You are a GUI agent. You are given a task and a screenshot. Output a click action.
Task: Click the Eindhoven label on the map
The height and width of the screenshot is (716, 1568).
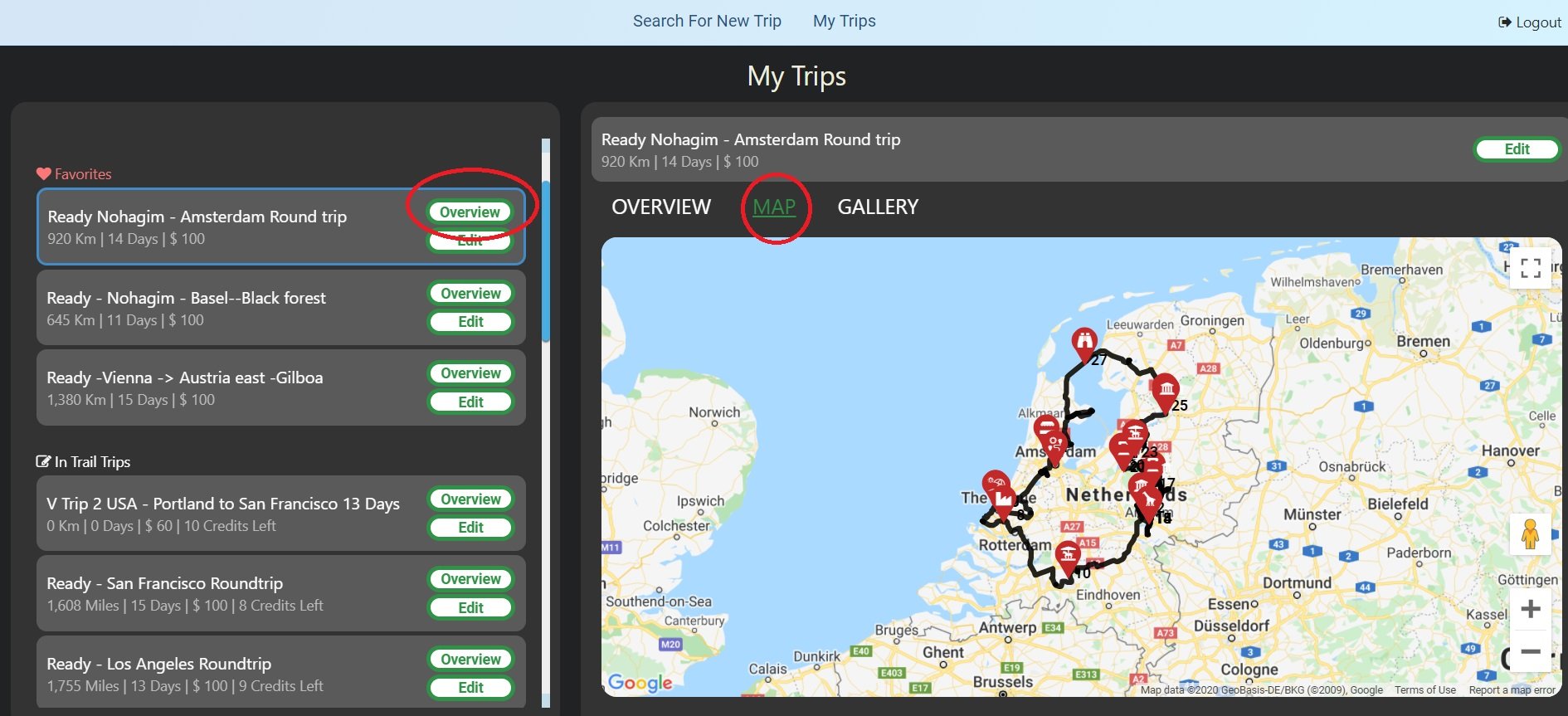tap(1108, 595)
